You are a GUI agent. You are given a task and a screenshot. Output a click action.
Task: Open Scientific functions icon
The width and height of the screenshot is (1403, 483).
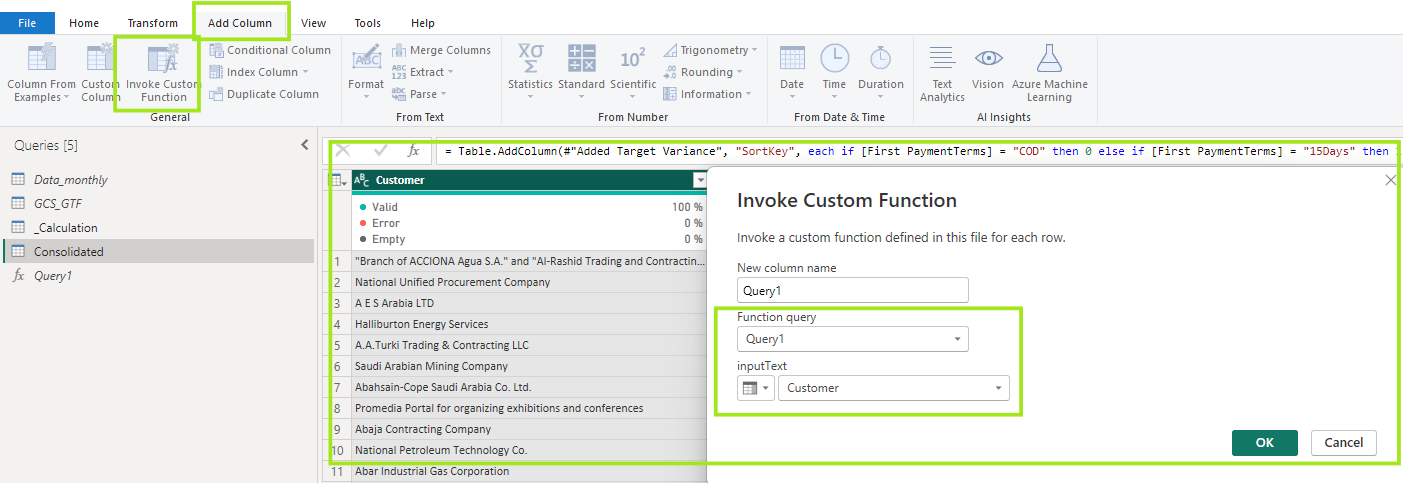633,58
